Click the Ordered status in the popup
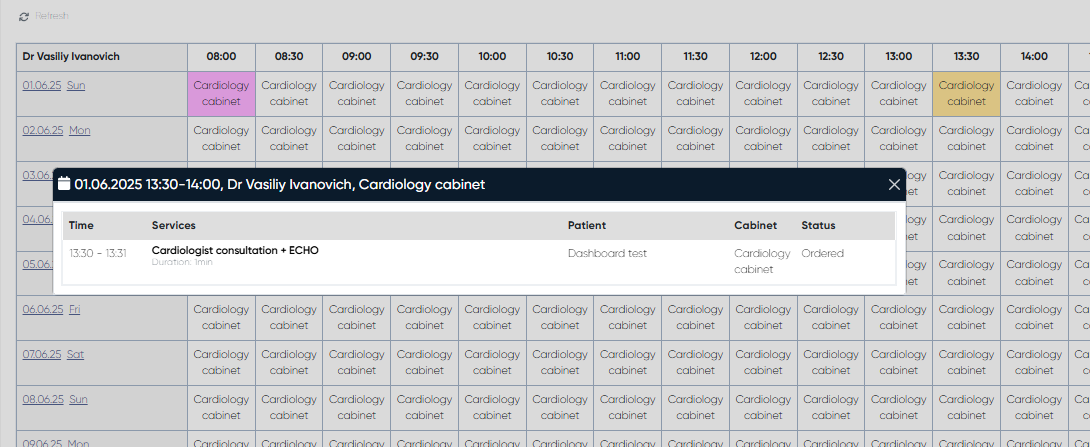This screenshot has width=1090, height=447. point(822,254)
